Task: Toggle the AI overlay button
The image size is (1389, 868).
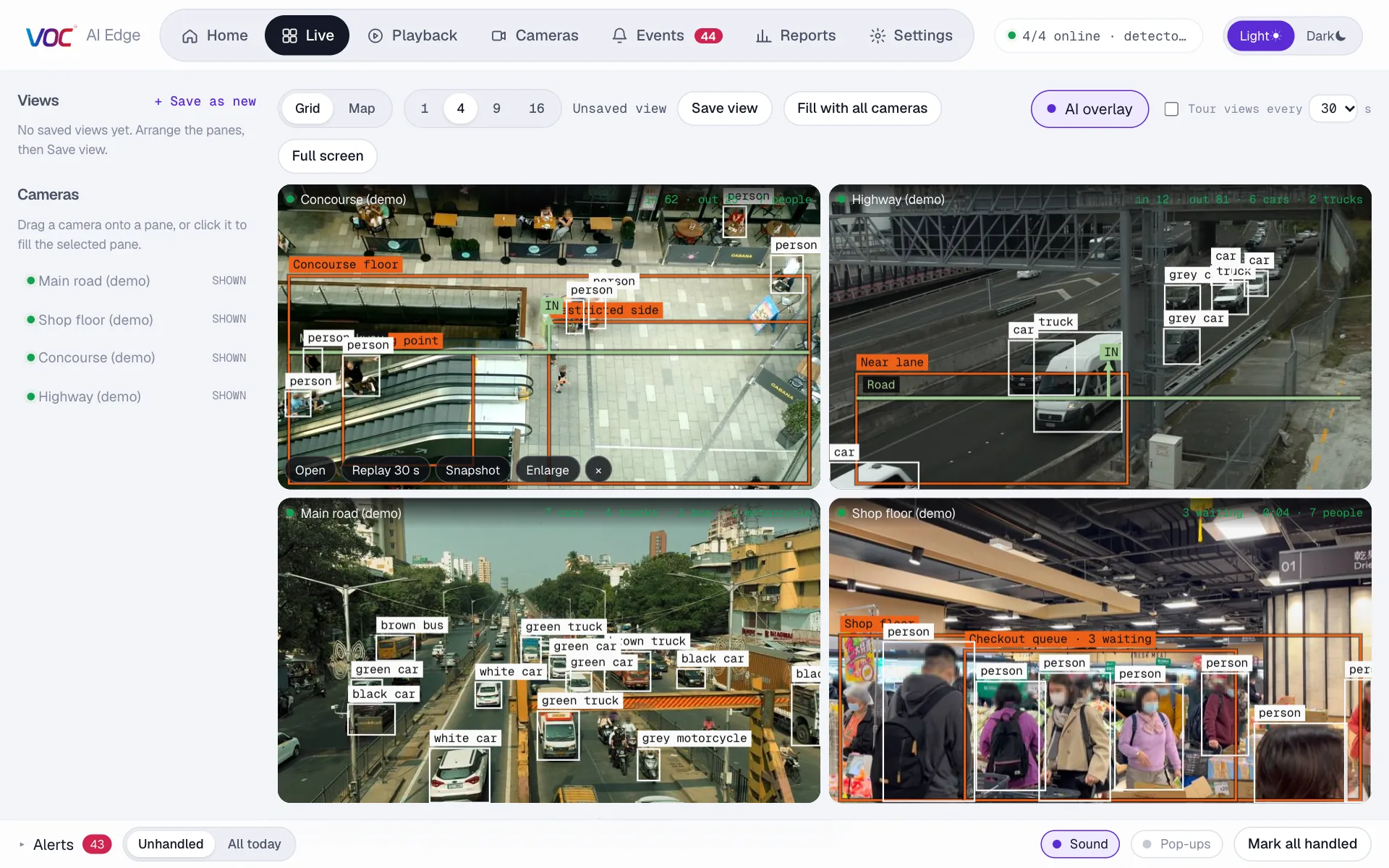Action: coord(1089,109)
